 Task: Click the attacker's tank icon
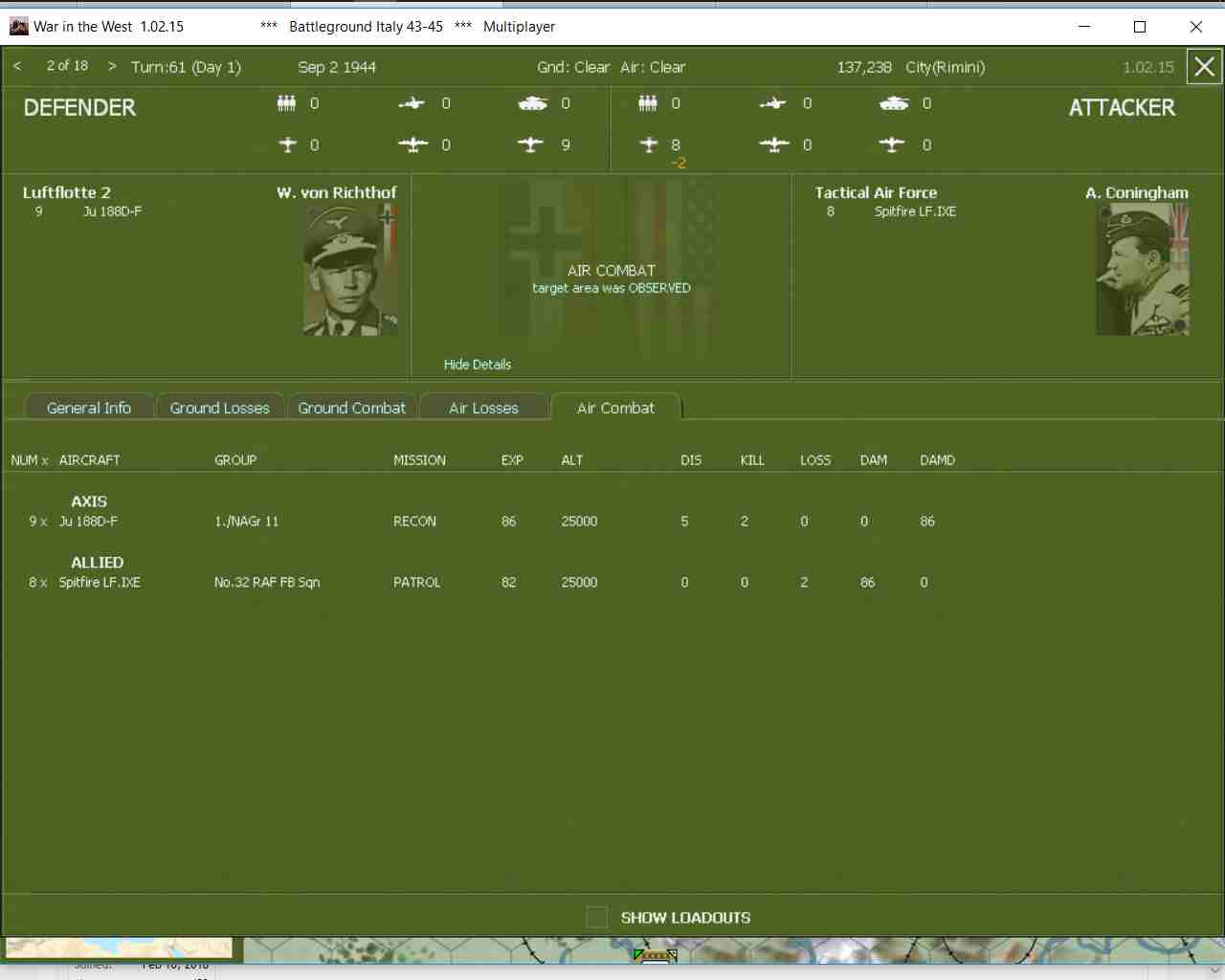894,103
